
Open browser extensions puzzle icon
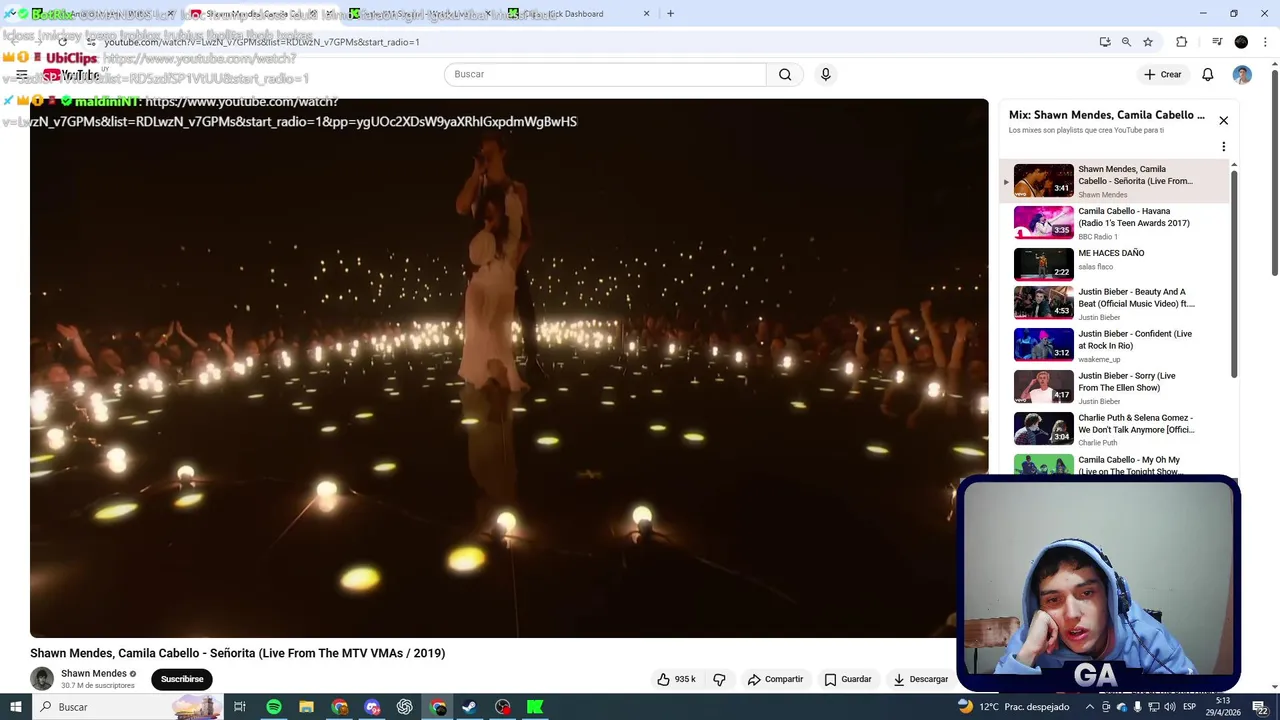(1182, 42)
